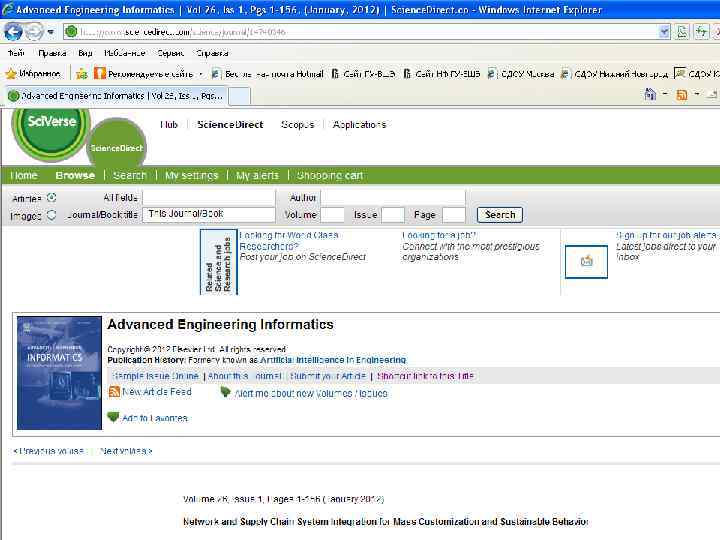Screen dimensions: 720x540
Task: Go to Home in green navigation bar
Action: 24,175
